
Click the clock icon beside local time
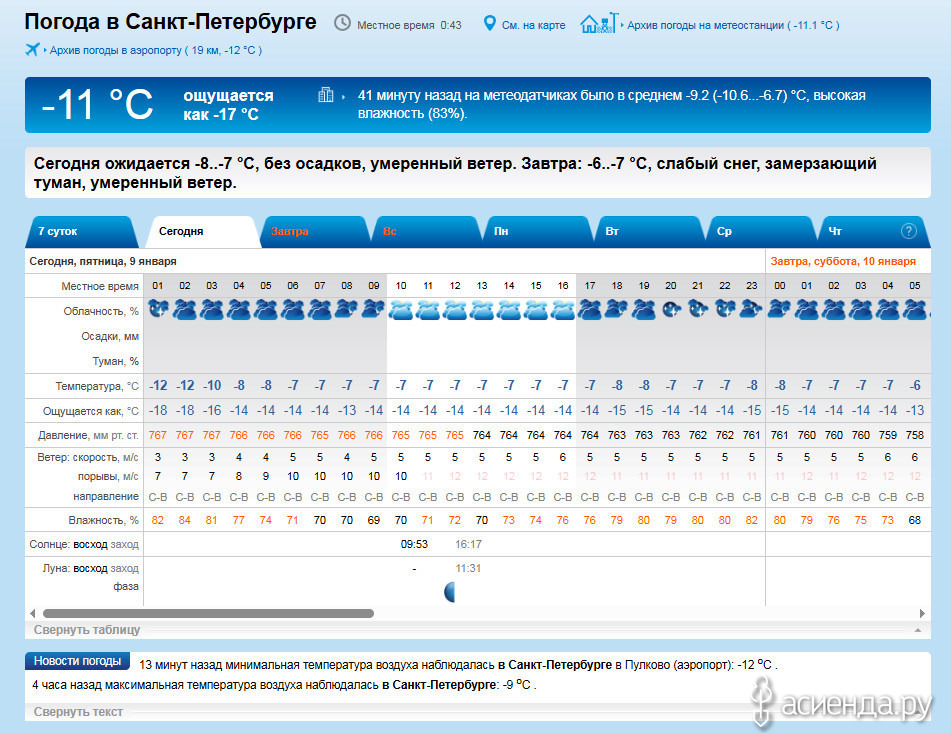point(342,23)
